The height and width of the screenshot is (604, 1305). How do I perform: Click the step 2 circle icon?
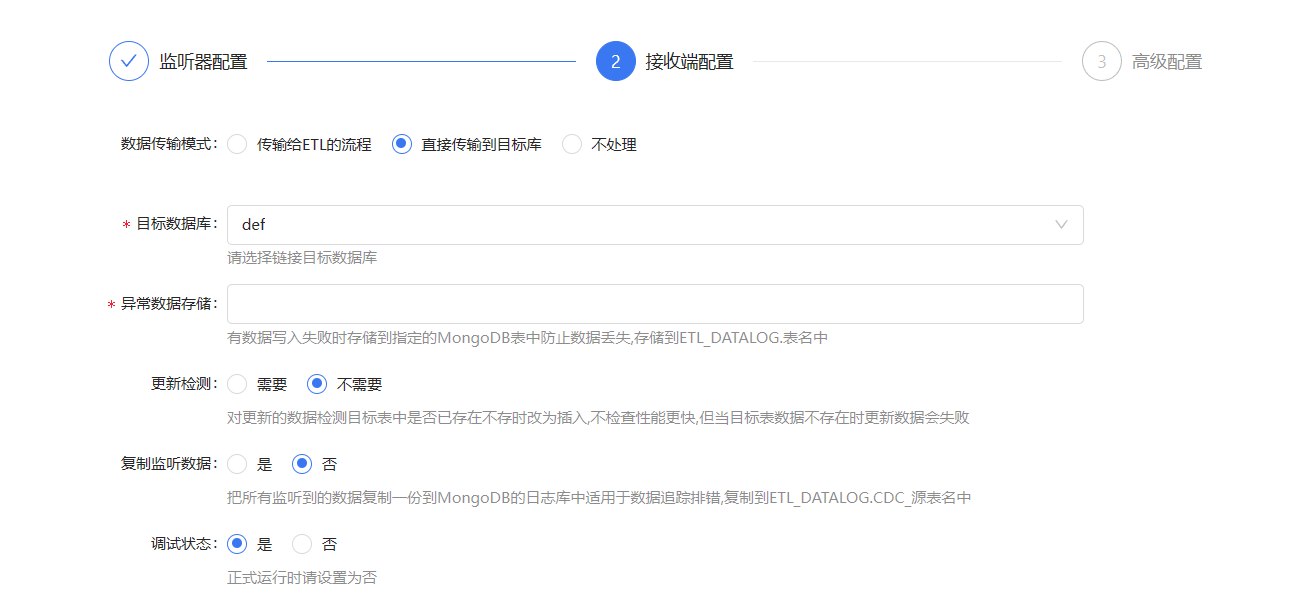616,60
